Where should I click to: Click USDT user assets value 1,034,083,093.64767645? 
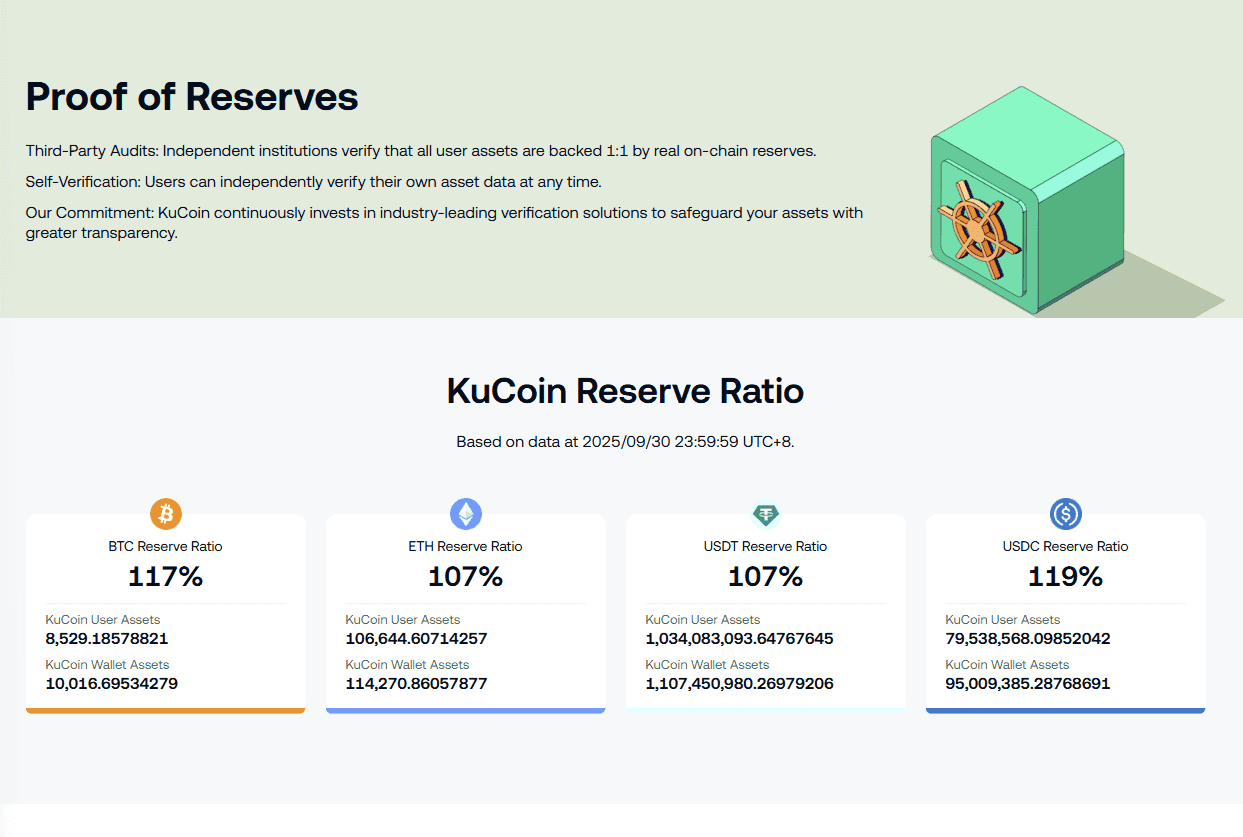click(x=739, y=638)
